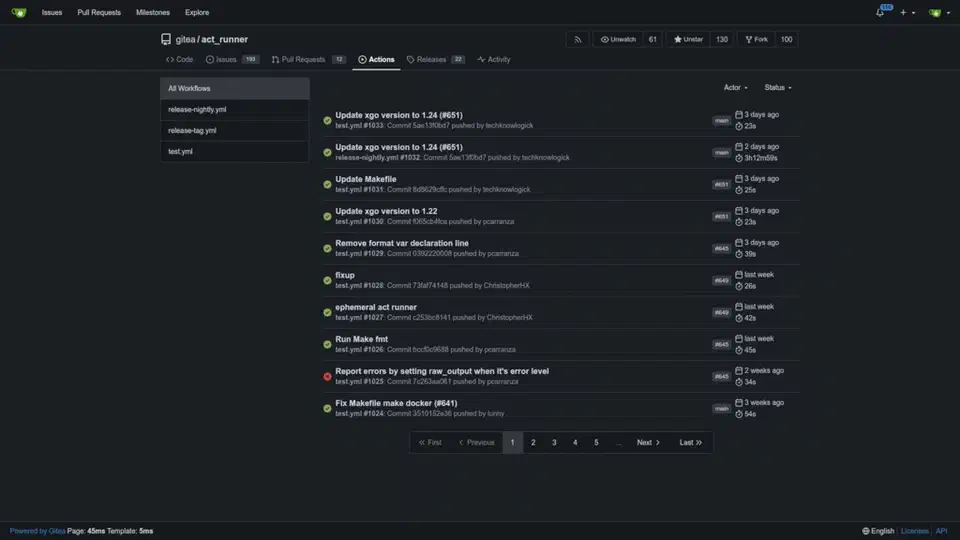Click success status icon of Update Makefile
Viewport: 960px width, 540px height.
pyautogui.click(x=328, y=184)
